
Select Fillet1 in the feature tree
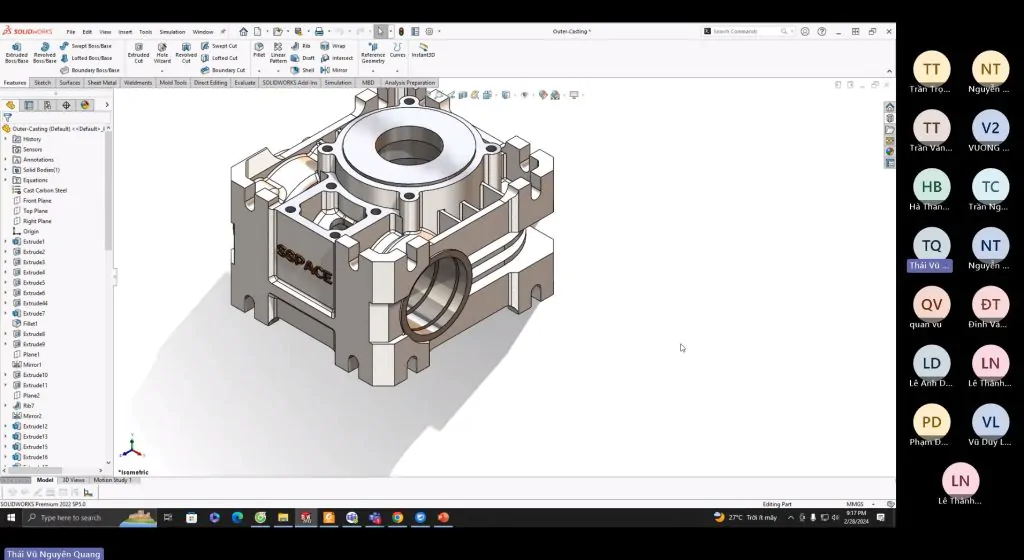(x=30, y=324)
